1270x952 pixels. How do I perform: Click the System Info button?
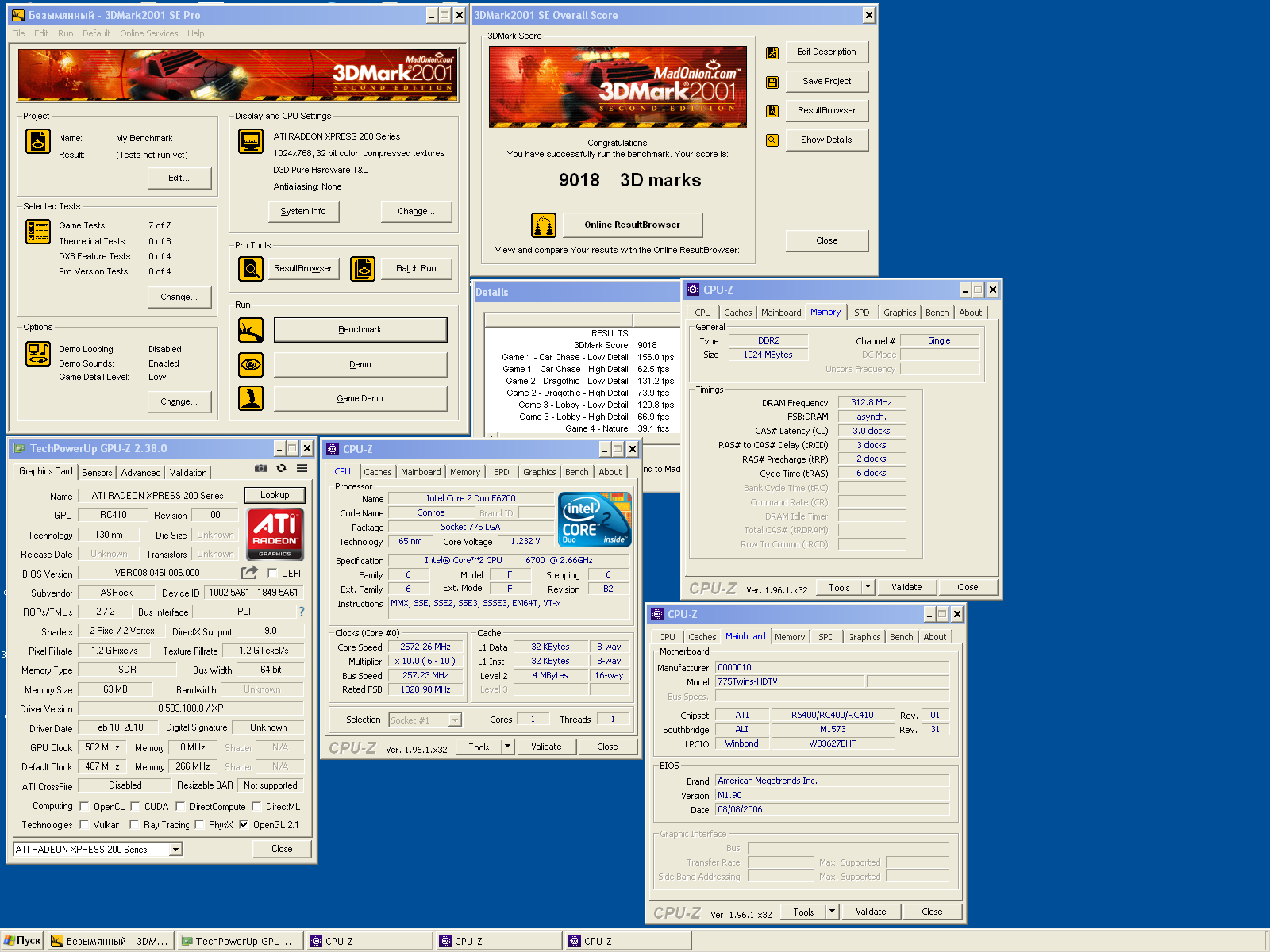pyautogui.click(x=303, y=211)
